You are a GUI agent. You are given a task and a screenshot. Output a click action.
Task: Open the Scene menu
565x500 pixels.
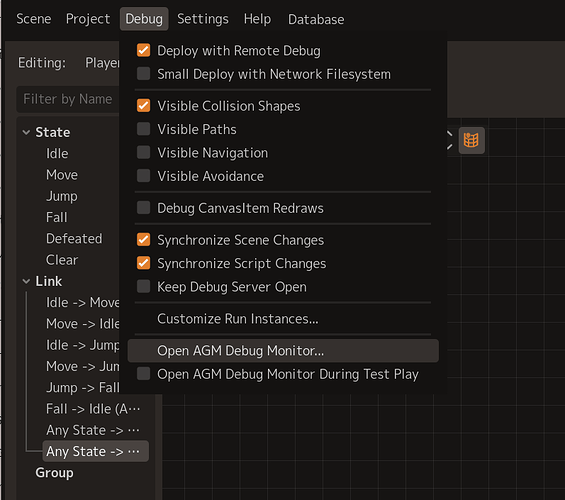click(34, 19)
